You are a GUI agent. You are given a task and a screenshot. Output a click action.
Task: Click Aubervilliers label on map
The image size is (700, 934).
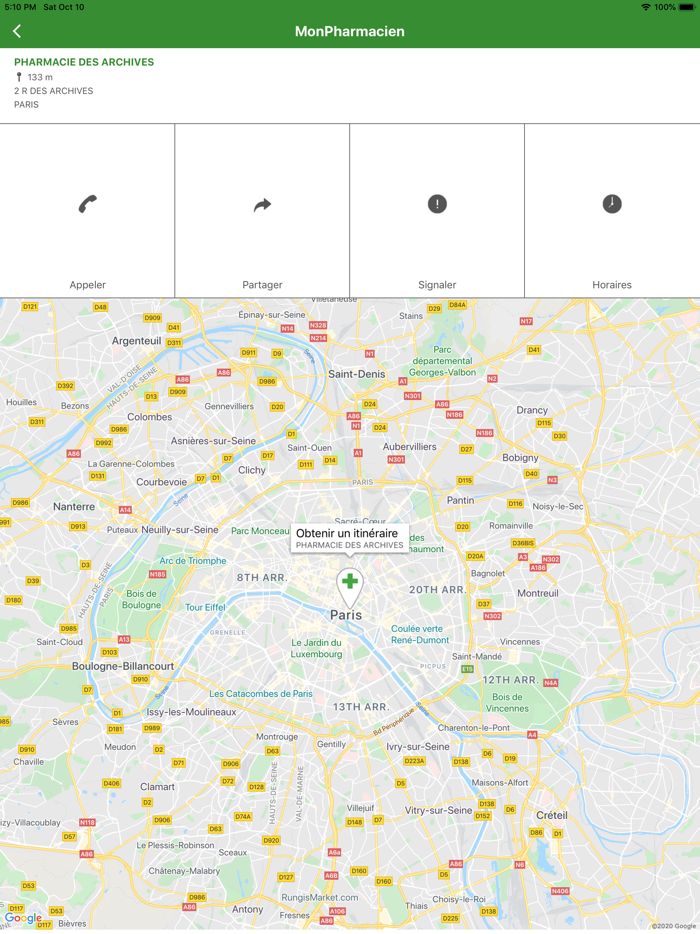click(409, 447)
